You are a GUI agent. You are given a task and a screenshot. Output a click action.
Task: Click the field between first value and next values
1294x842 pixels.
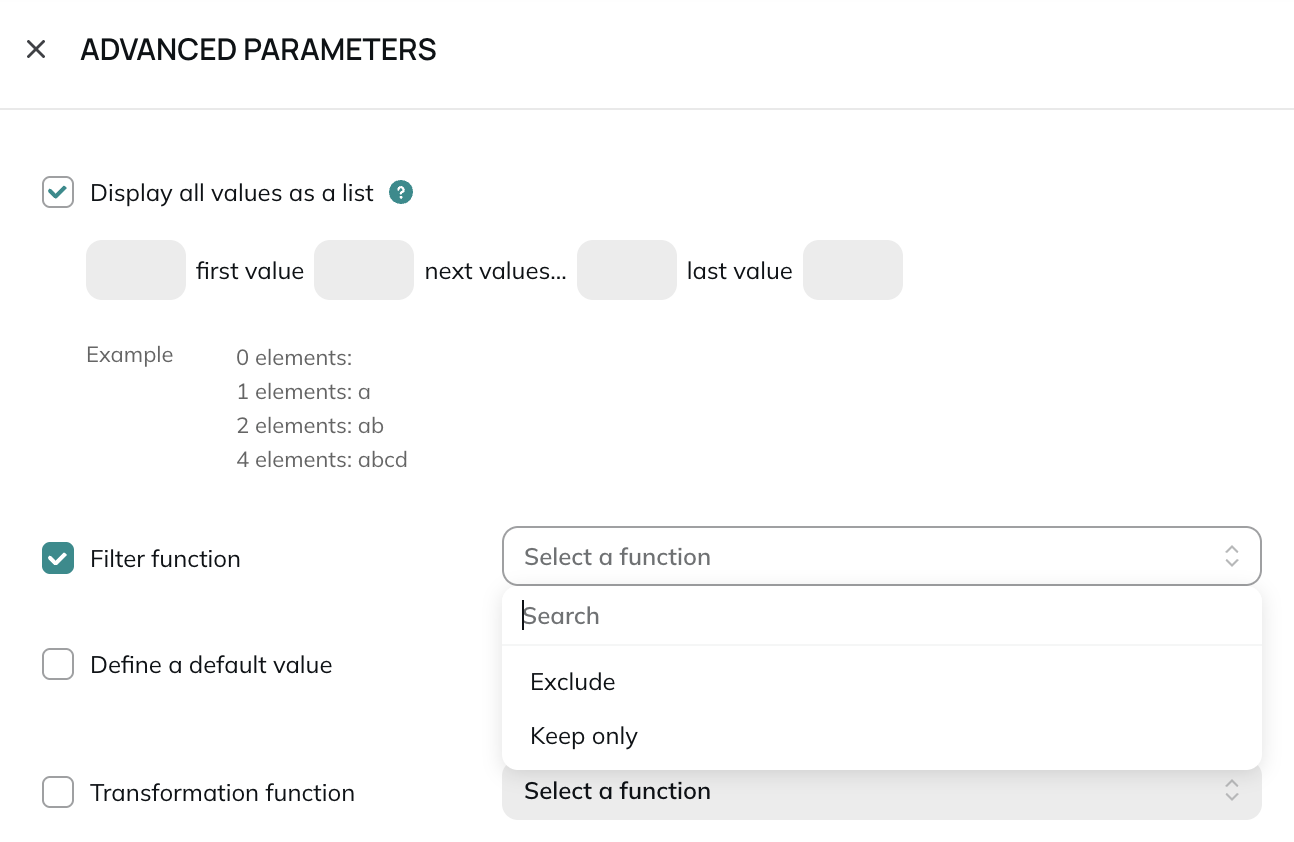(364, 270)
